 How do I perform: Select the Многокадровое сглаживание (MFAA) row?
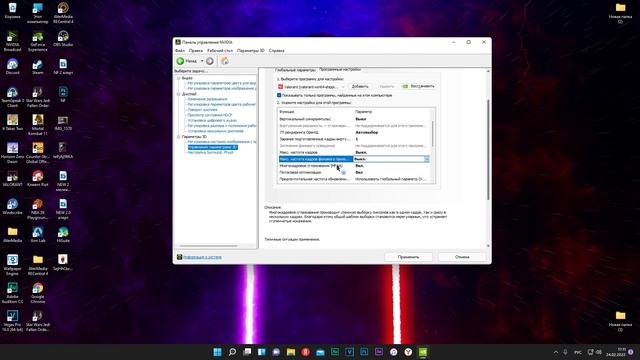354,166
